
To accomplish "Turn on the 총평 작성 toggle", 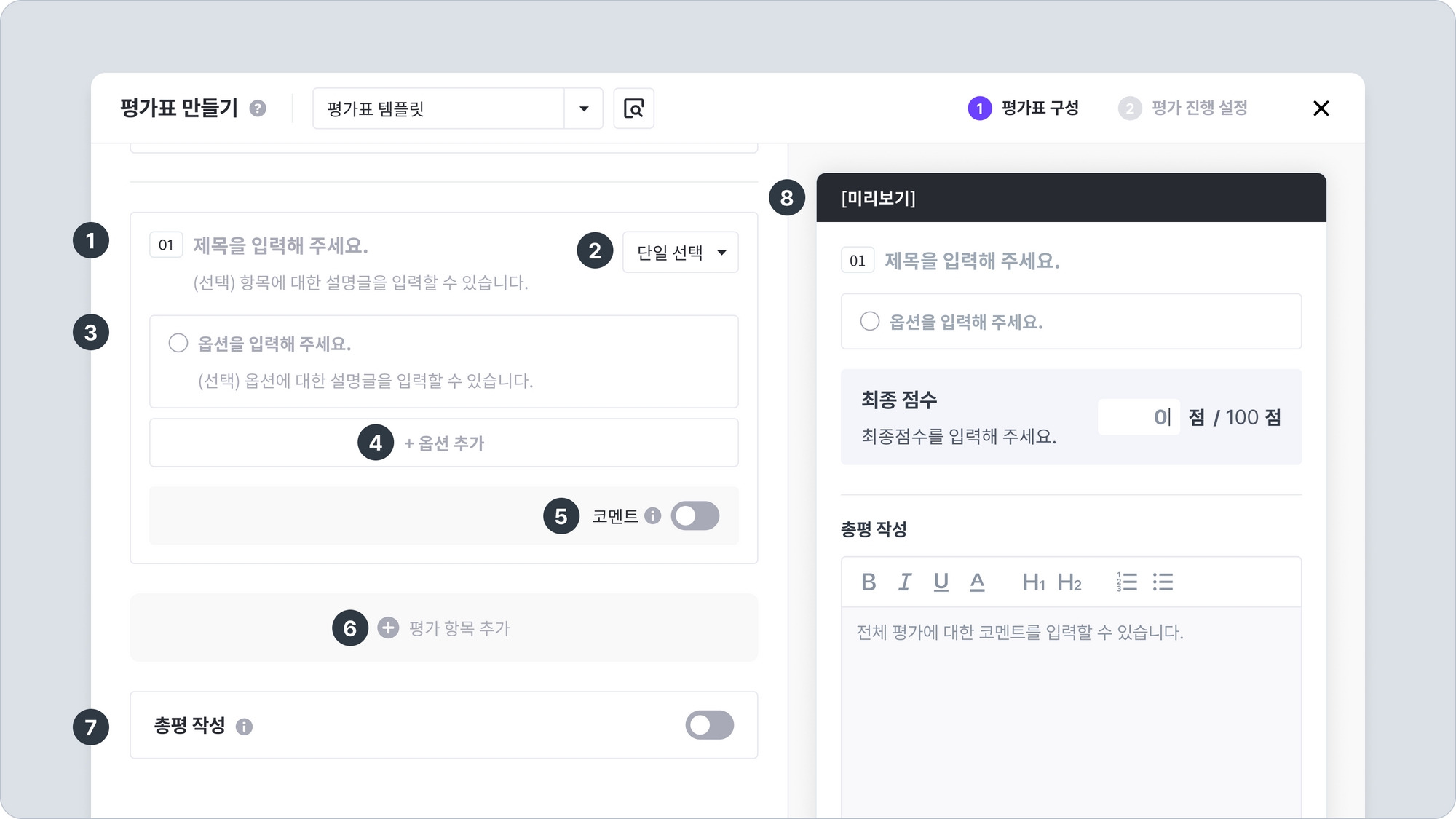I will point(709,725).
